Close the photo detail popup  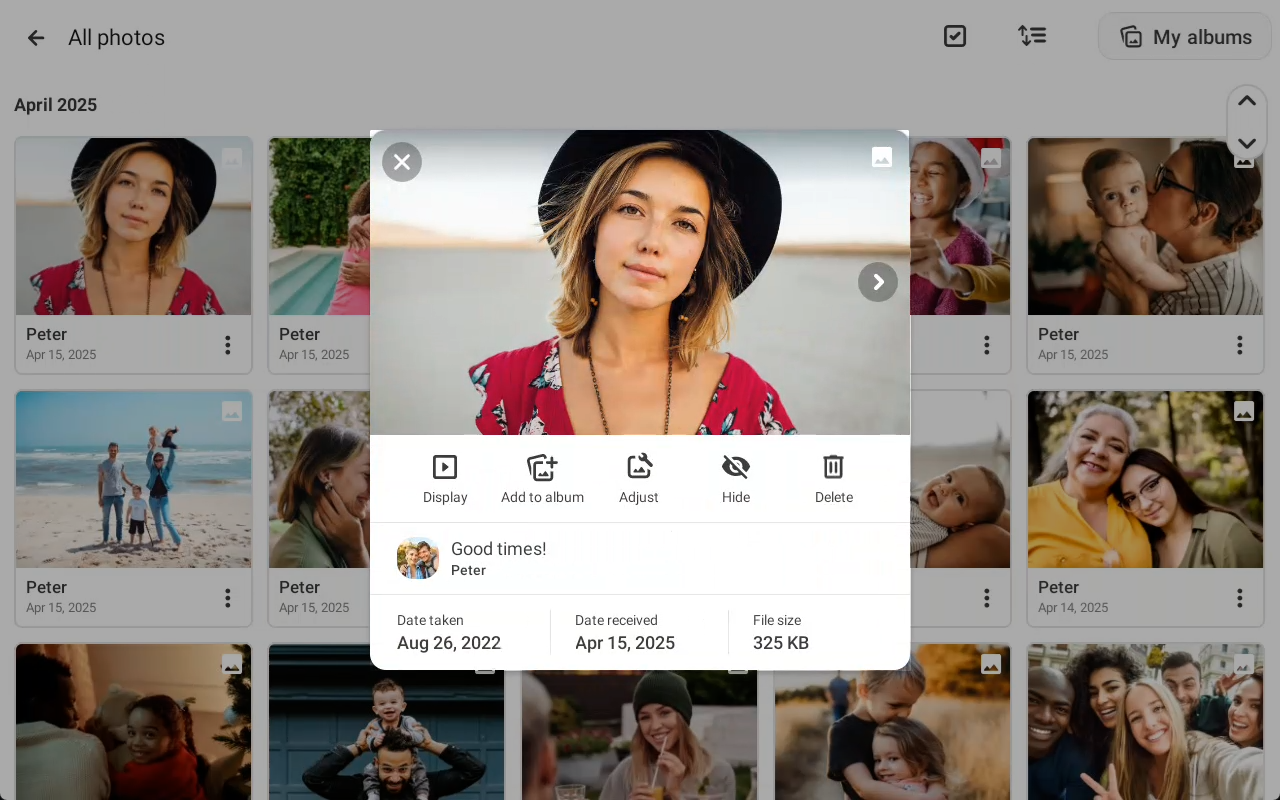coord(402,162)
